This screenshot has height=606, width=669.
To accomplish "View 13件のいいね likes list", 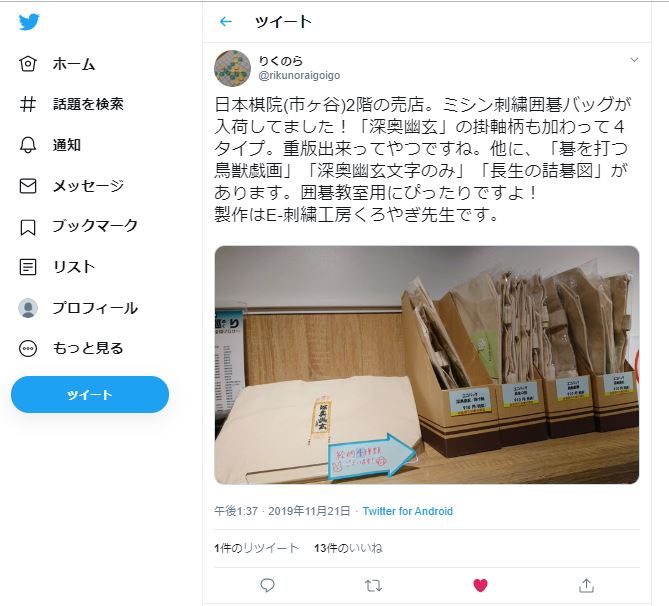I will (348, 548).
